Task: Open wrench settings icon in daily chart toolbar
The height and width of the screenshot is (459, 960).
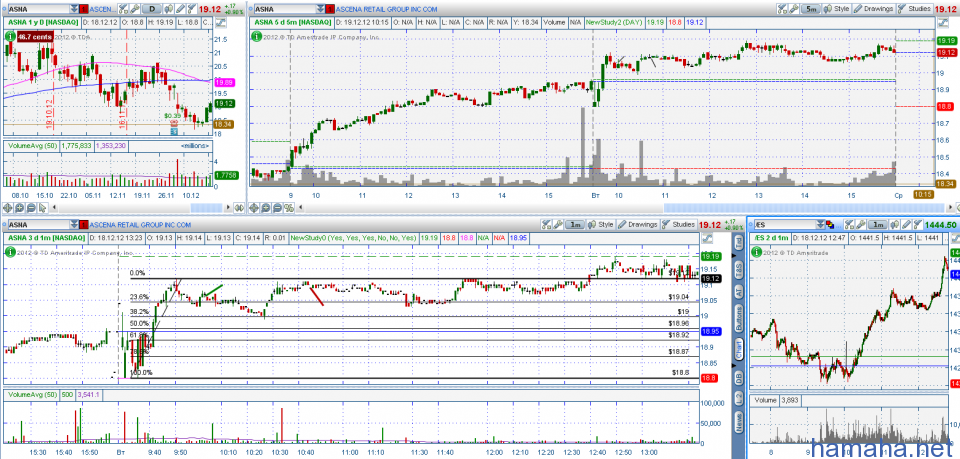Action: pyautogui.click(x=135, y=9)
